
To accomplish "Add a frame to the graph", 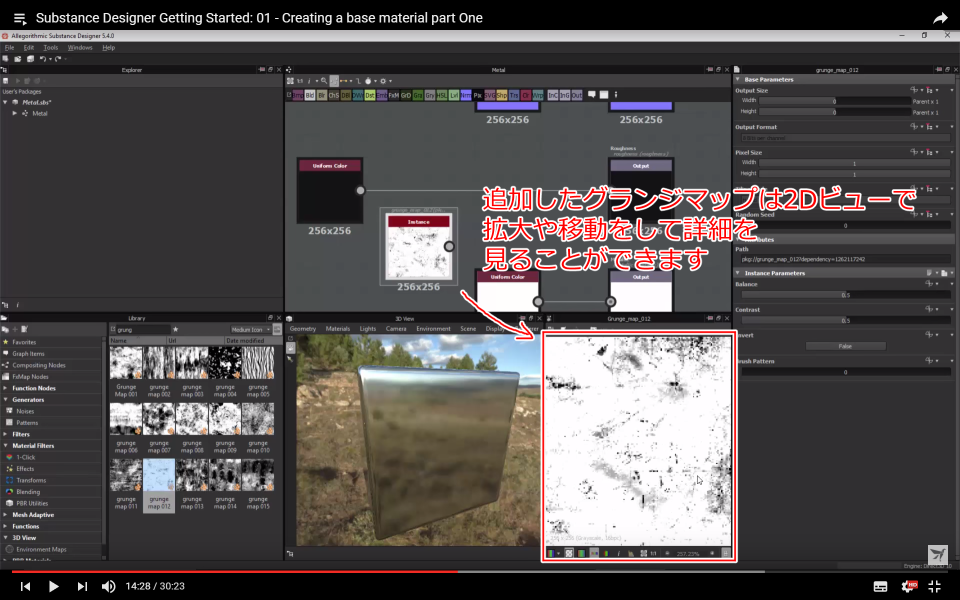I will tap(604, 95).
